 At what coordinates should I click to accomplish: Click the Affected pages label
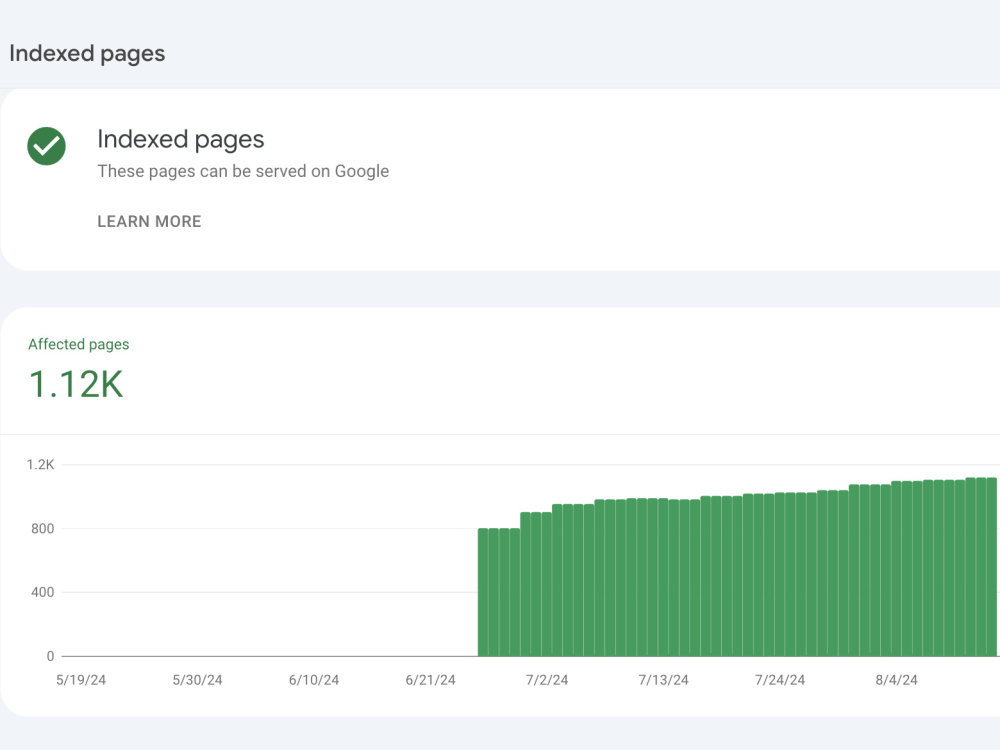tap(78, 344)
